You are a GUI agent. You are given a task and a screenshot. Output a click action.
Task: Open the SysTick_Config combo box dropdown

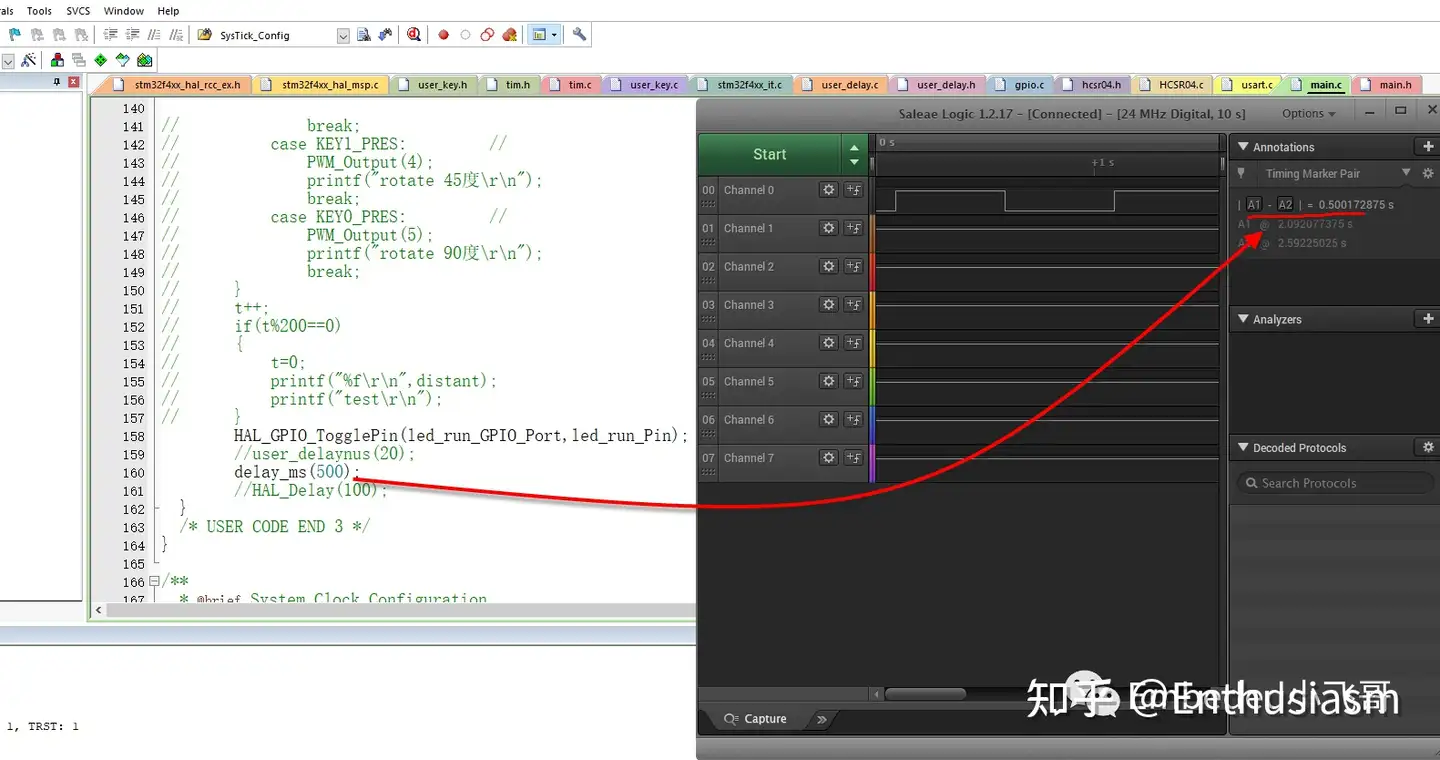(343, 35)
